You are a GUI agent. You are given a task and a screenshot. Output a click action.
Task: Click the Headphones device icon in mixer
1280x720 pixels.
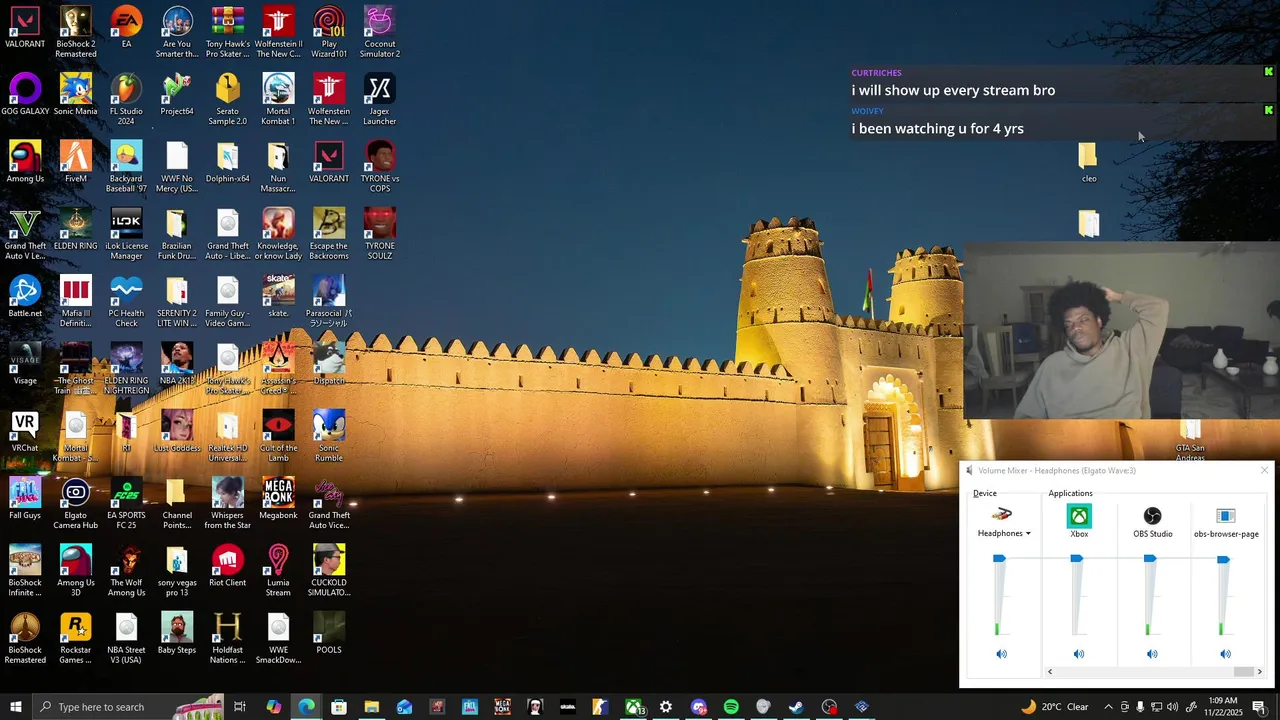1001,515
